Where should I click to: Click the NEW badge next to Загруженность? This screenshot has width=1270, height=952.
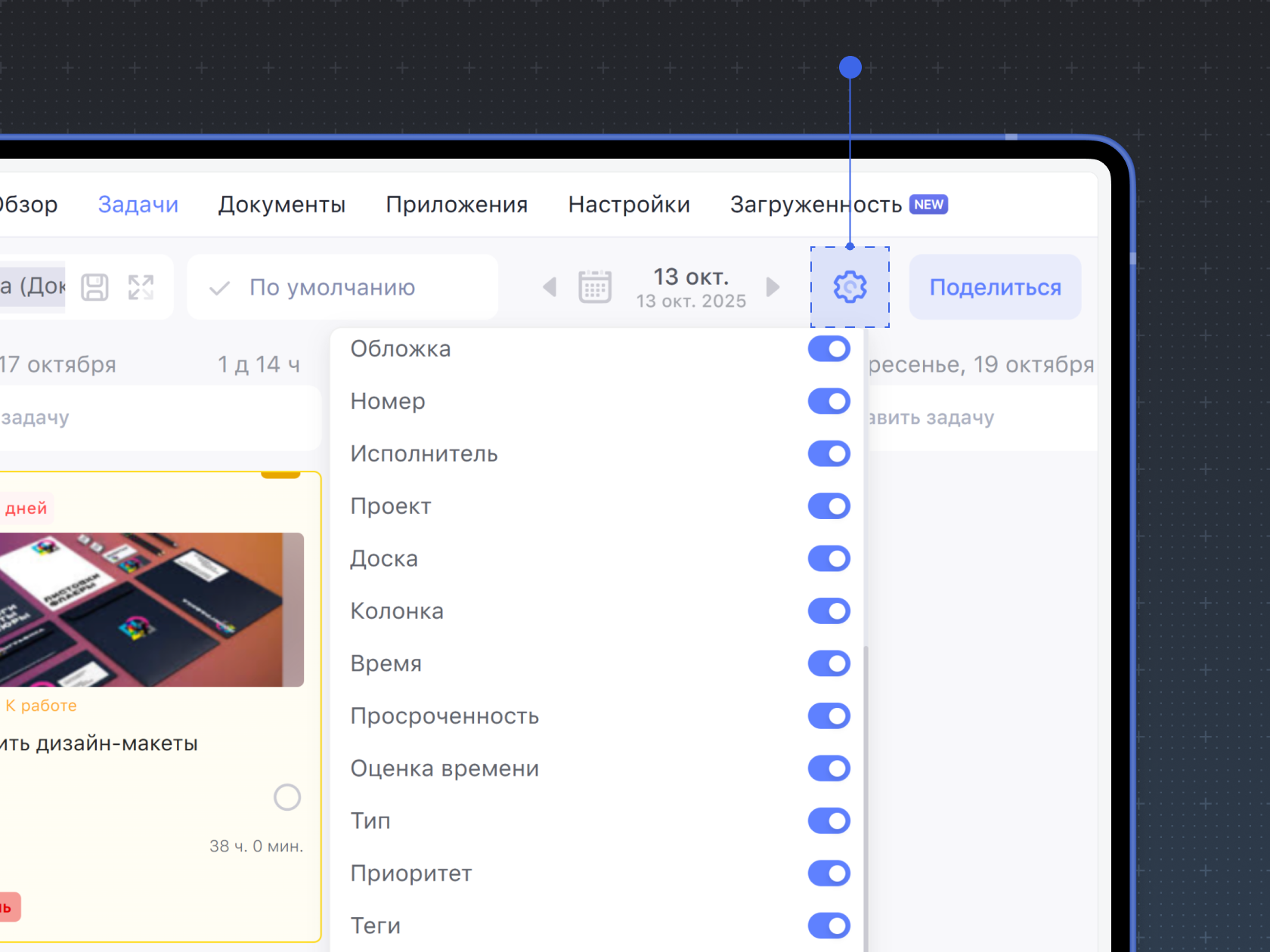coord(928,205)
